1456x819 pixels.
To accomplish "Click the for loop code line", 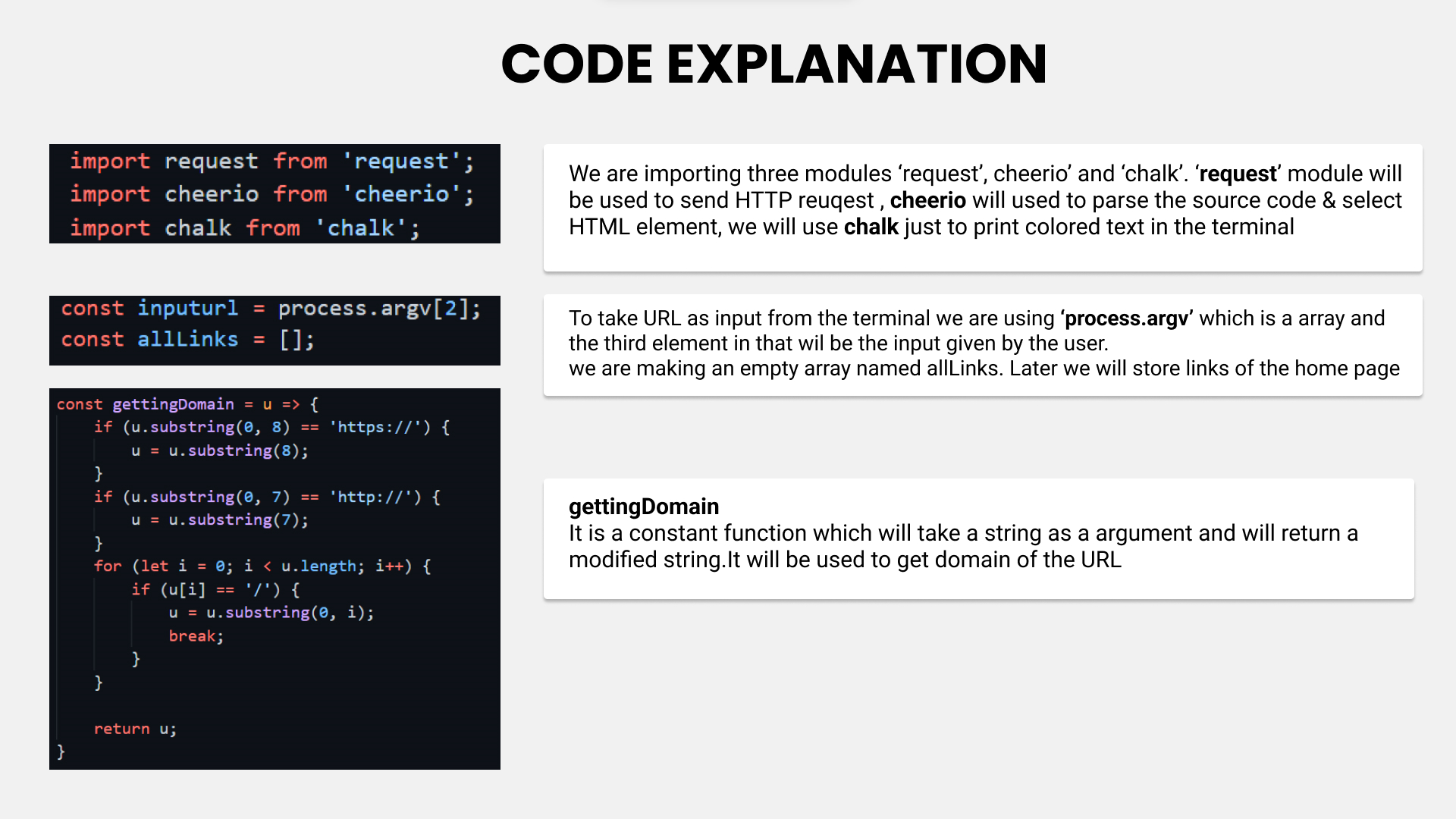I will (262, 566).
